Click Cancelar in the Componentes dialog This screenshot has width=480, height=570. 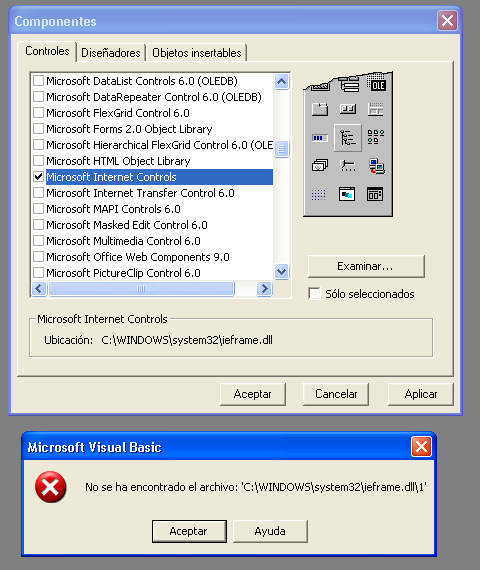[336, 394]
